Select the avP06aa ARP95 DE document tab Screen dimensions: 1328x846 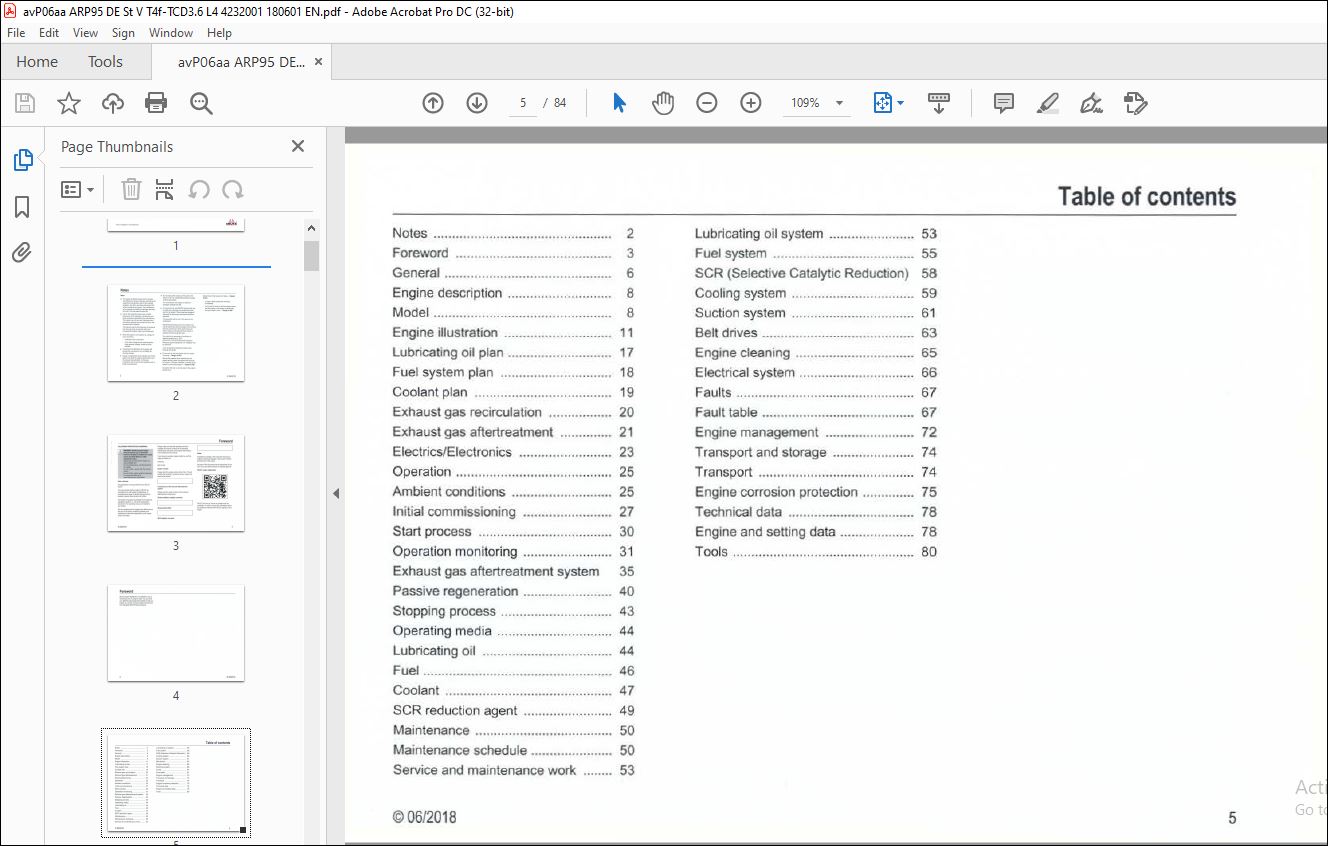click(241, 62)
